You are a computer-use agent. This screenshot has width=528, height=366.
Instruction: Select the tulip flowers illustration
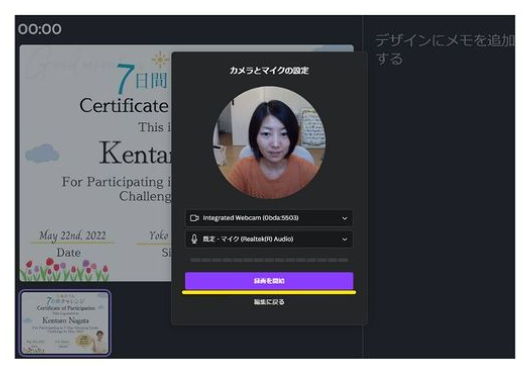click(x=64, y=269)
